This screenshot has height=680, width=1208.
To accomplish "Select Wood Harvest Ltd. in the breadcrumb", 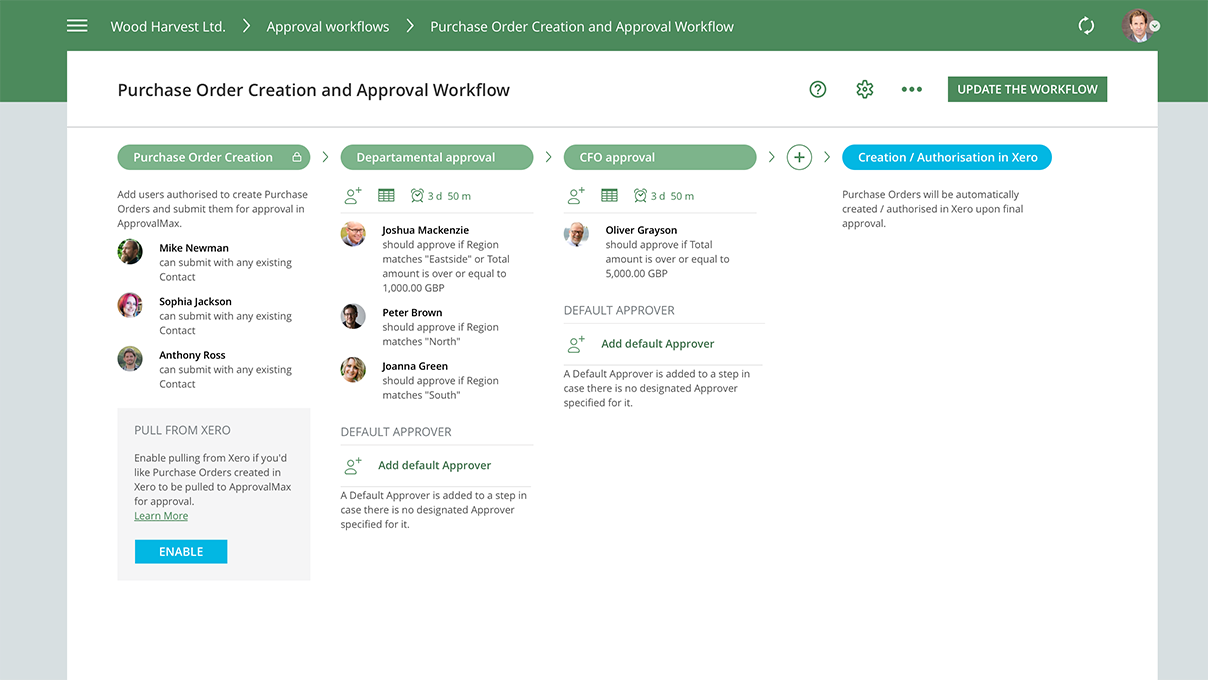I will [167, 26].
